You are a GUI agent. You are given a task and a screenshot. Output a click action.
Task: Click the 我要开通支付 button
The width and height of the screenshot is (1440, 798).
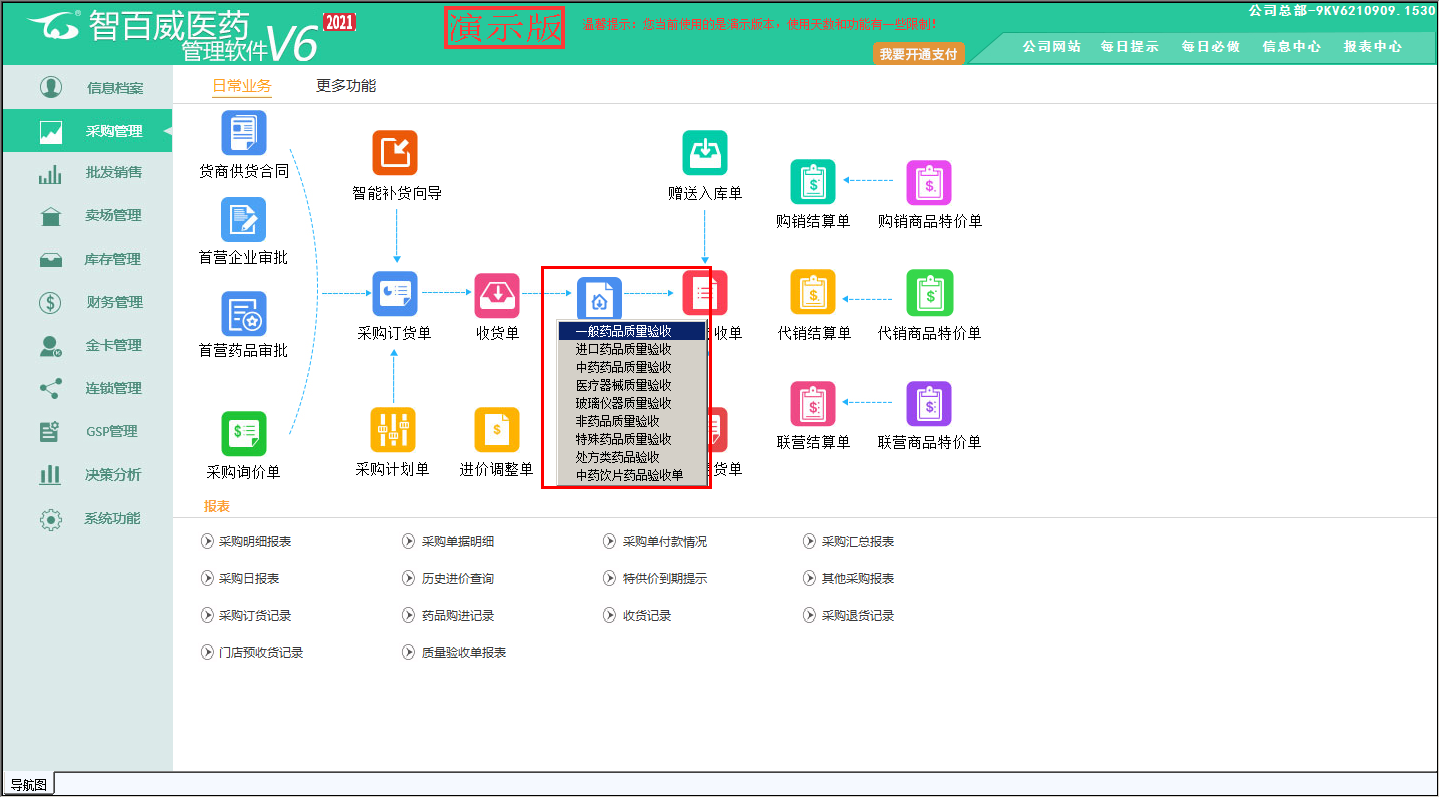click(x=918, y=54)
